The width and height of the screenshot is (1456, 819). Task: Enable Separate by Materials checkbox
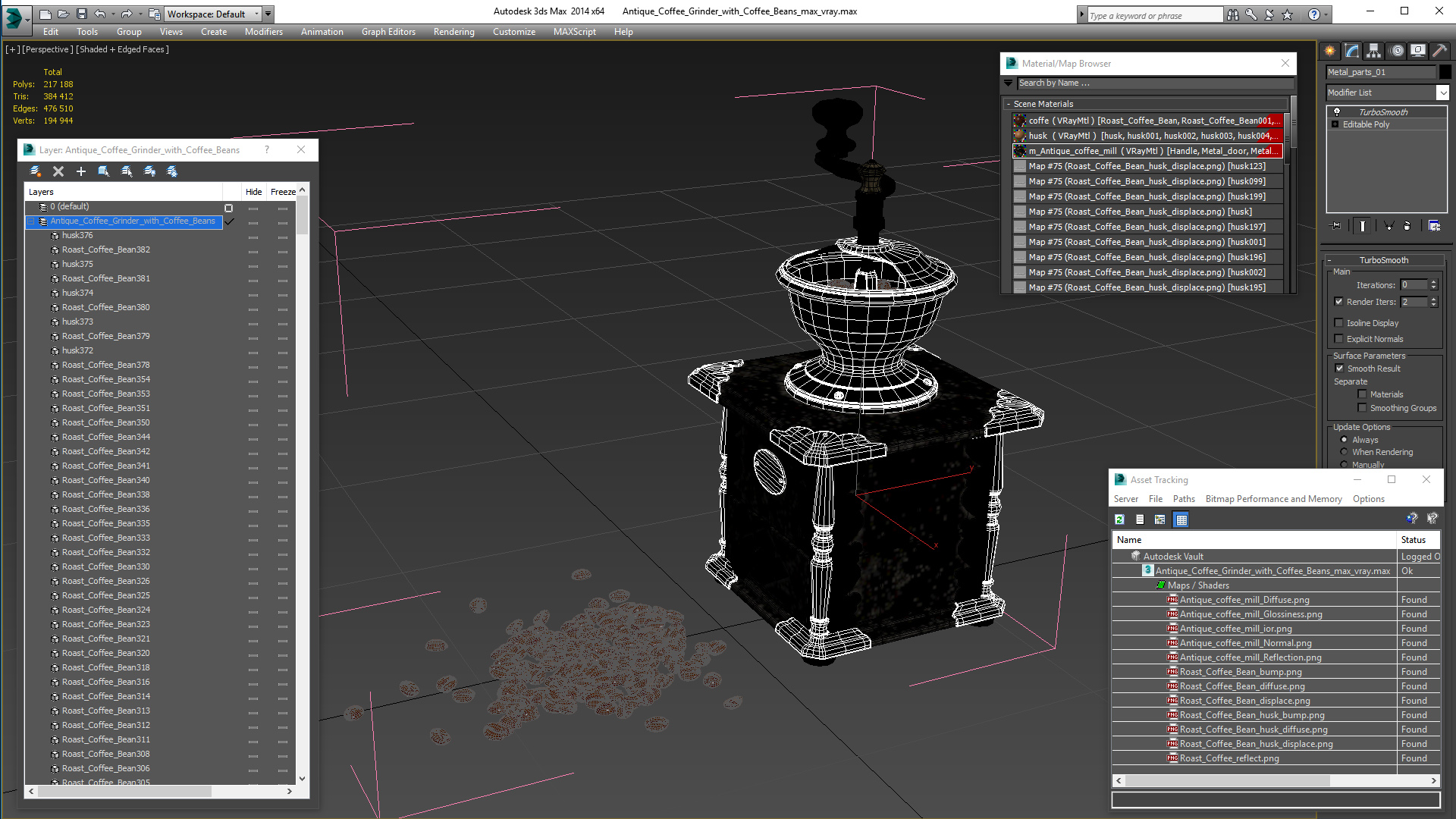point(1362,394)
